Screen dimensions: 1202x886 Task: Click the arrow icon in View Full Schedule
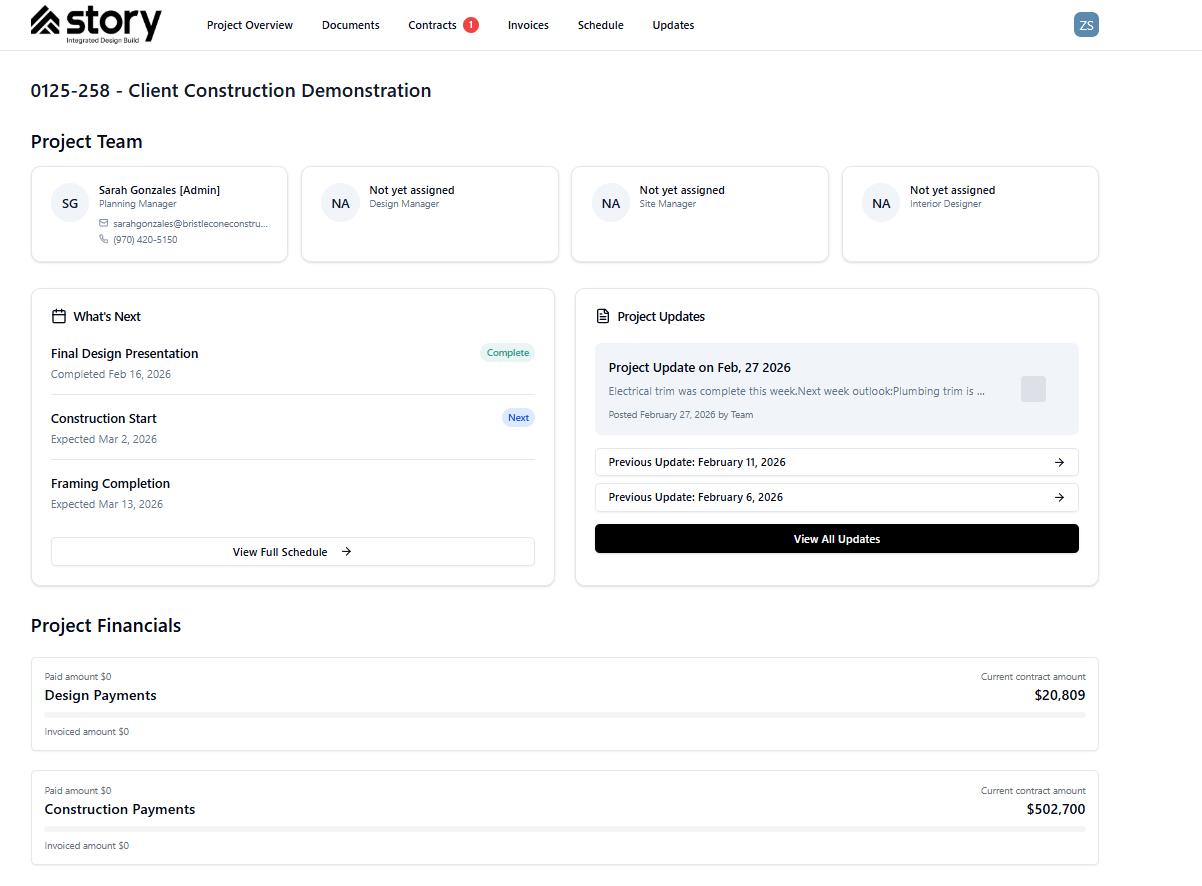pos(346,552)
